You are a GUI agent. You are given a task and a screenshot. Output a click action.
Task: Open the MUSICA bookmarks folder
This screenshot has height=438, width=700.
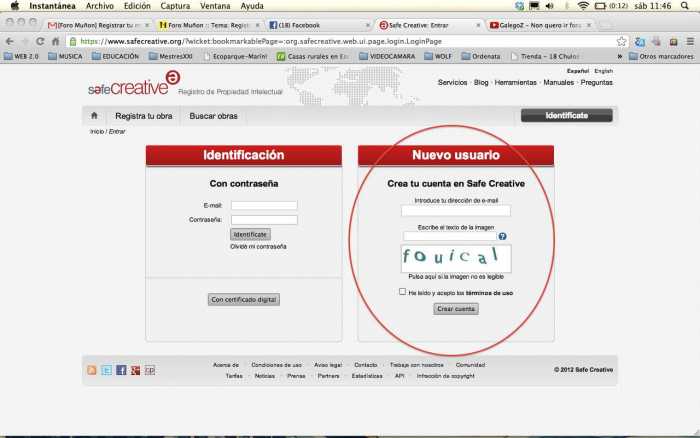click(x=65, y=57)
